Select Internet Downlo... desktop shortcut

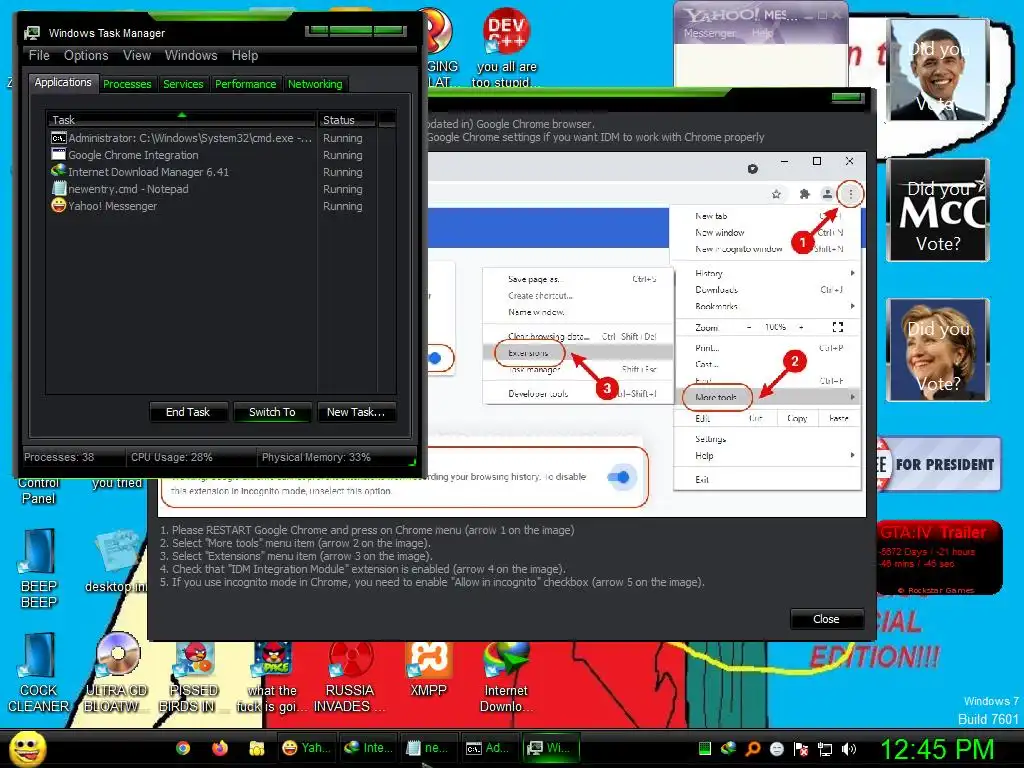(506, 676)
